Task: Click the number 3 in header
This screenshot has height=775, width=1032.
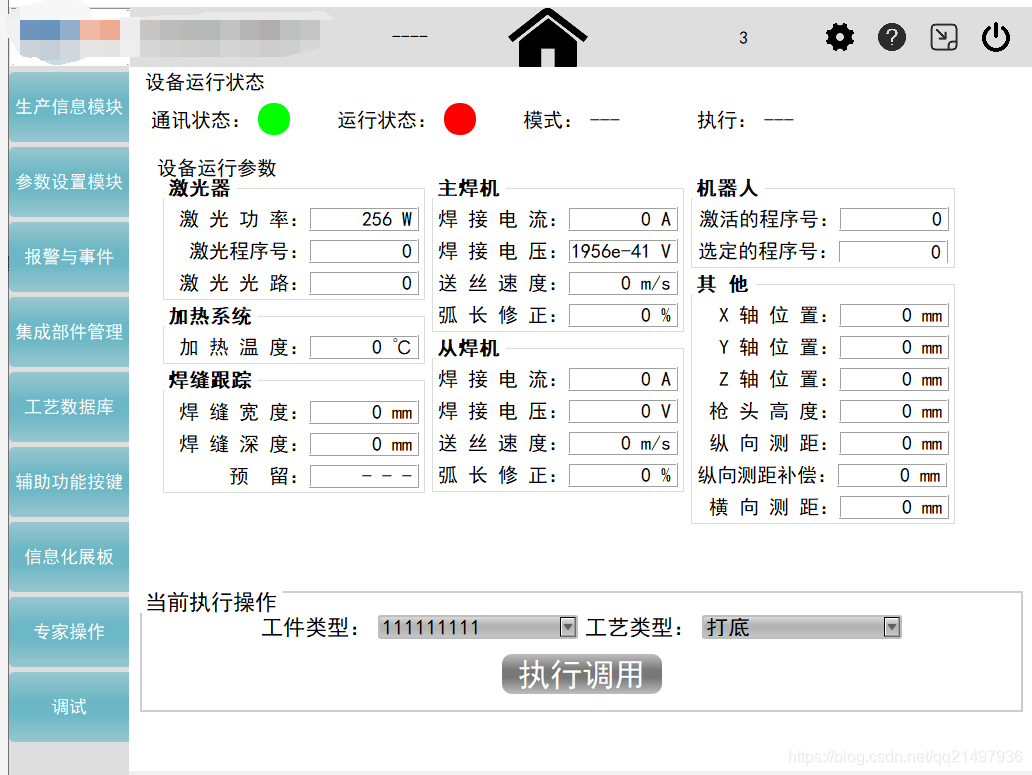Action: point(743,38)
